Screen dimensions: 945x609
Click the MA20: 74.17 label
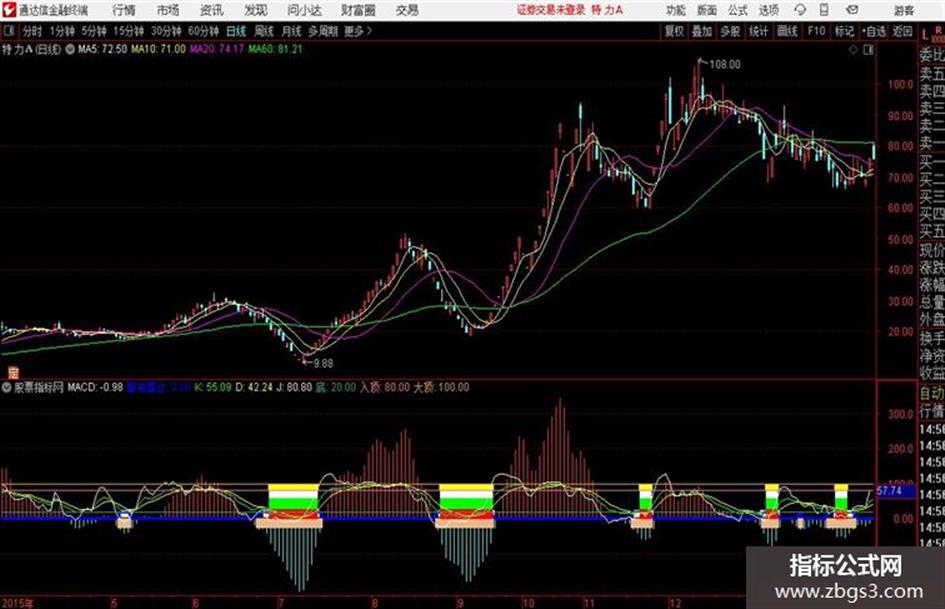click(217, 49)
